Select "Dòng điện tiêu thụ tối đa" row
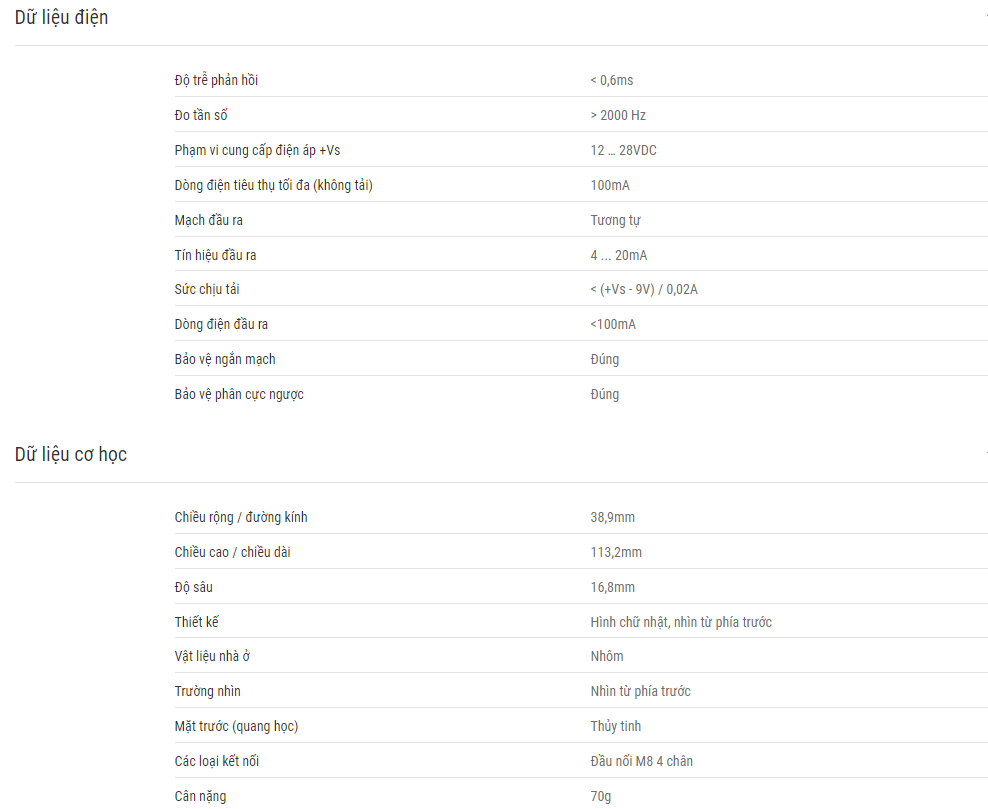 point(581,185)
